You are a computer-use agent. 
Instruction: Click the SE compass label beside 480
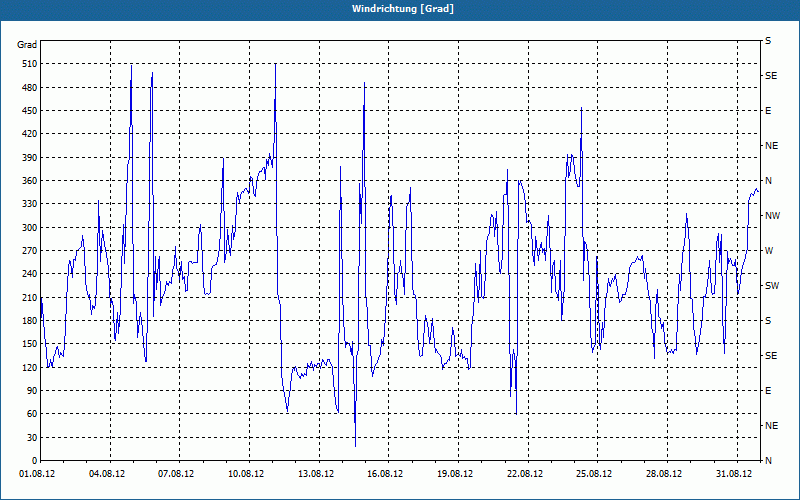[x=771, y=76]
